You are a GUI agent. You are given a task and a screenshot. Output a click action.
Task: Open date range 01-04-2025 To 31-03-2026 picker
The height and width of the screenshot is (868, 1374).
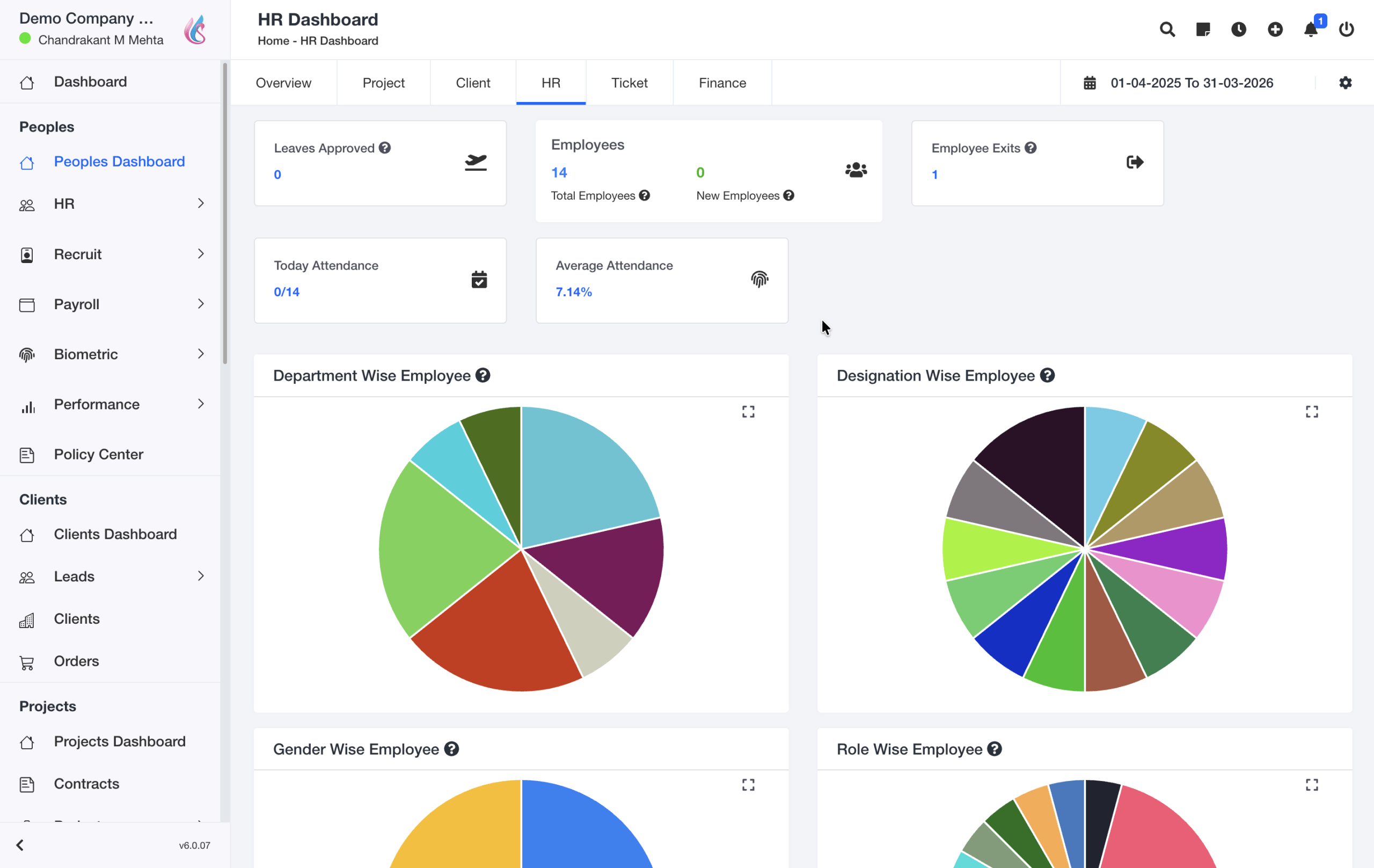coord(1192,83)
